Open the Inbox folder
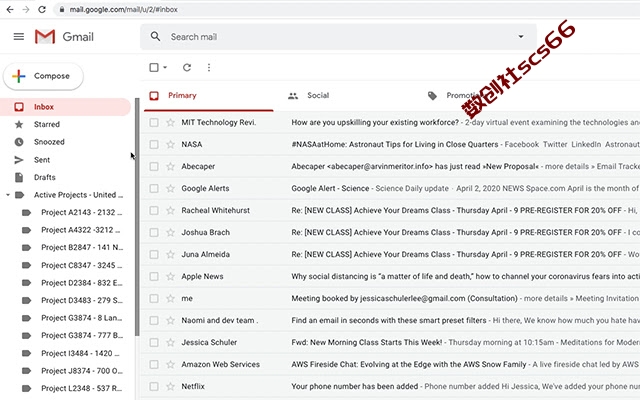640x400 pixels. coord(65,107)
